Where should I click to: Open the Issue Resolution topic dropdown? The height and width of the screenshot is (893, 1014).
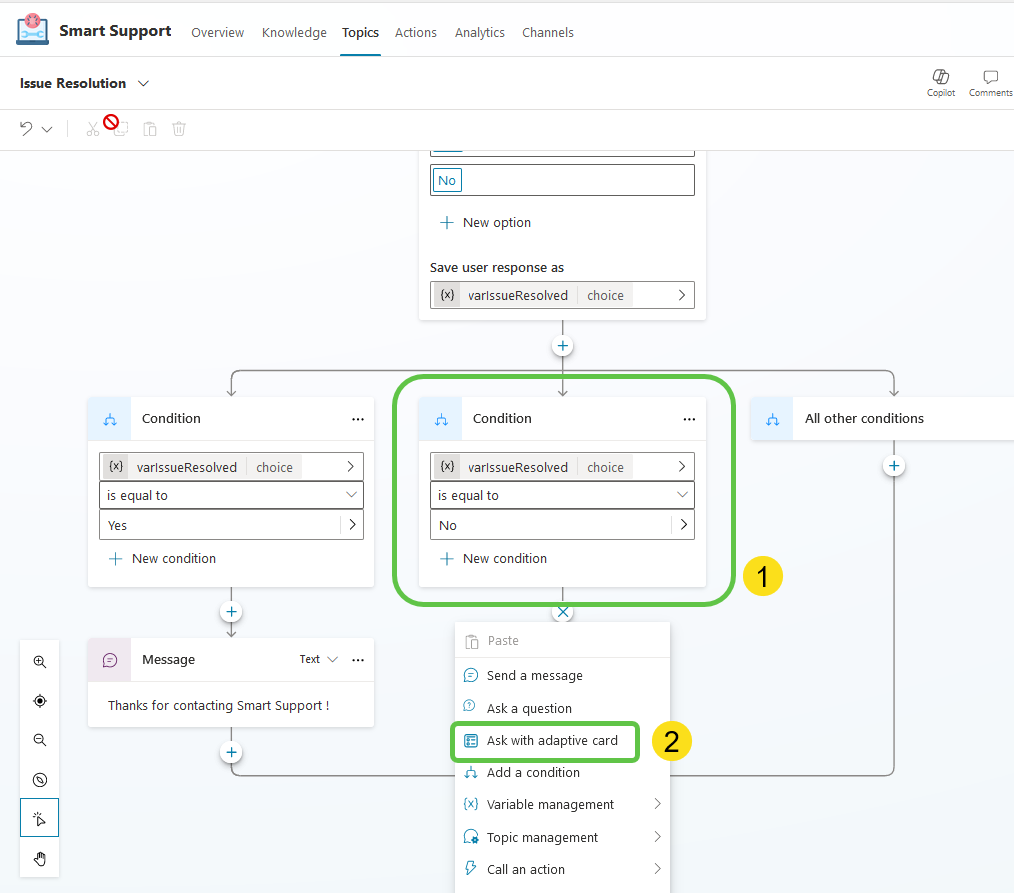(141, 83)
